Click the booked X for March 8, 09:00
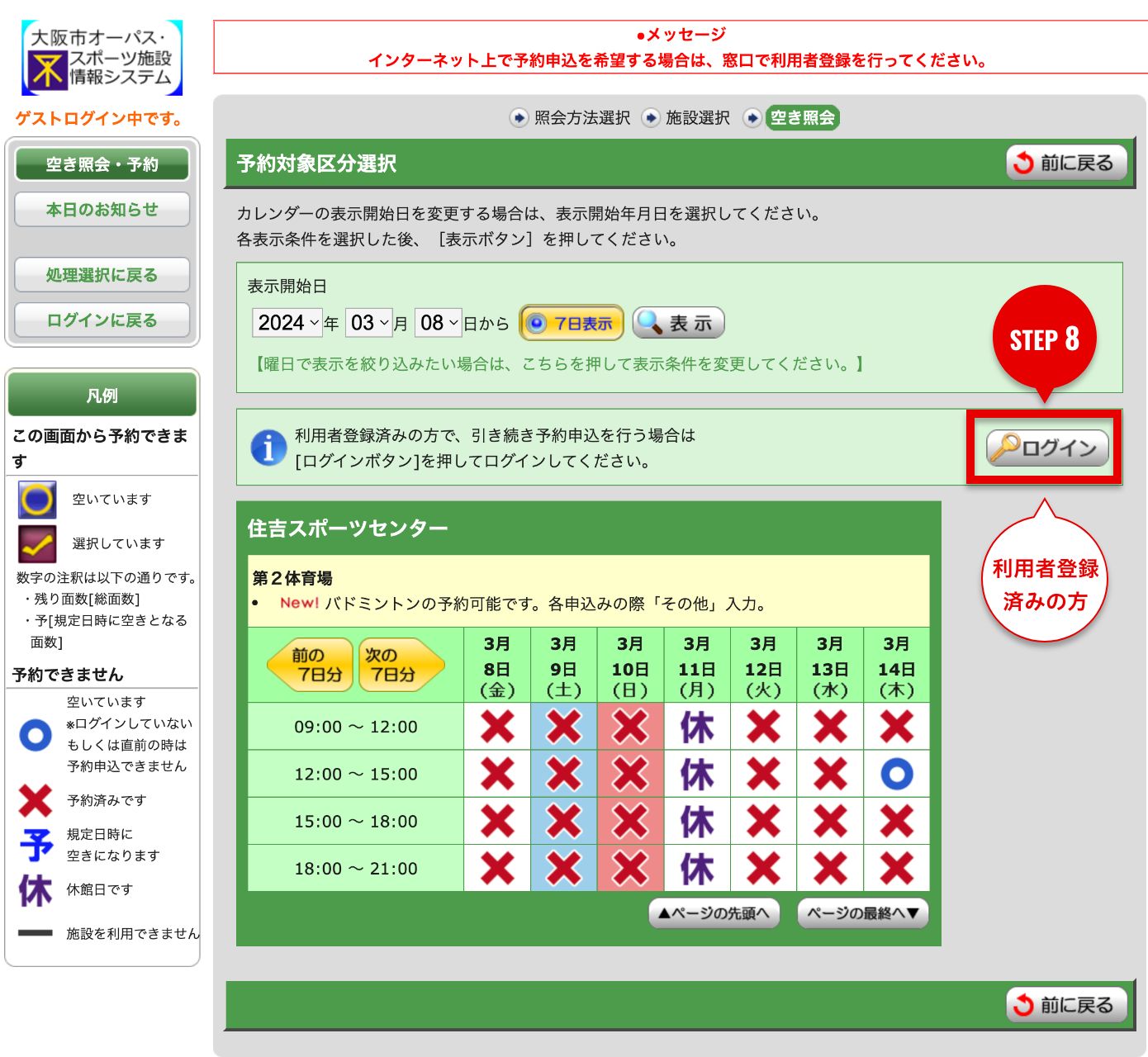This screenshot has width=1148, height=1057. click(x=497, y=727)
